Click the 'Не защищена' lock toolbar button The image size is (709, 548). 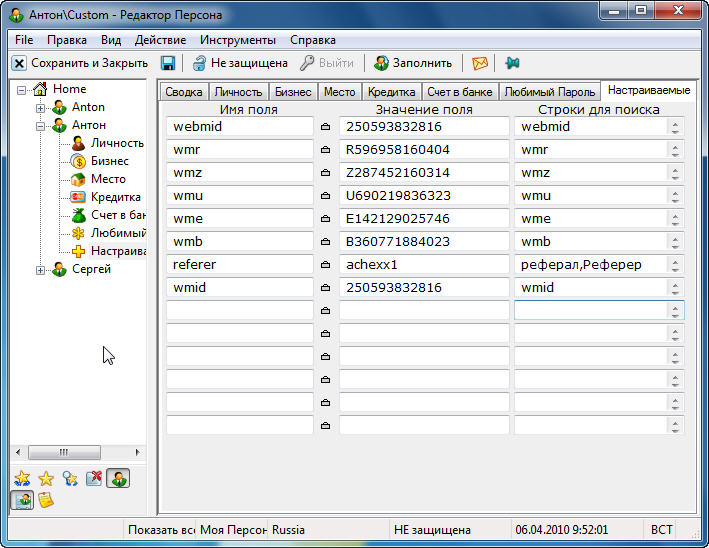(240, 63)
